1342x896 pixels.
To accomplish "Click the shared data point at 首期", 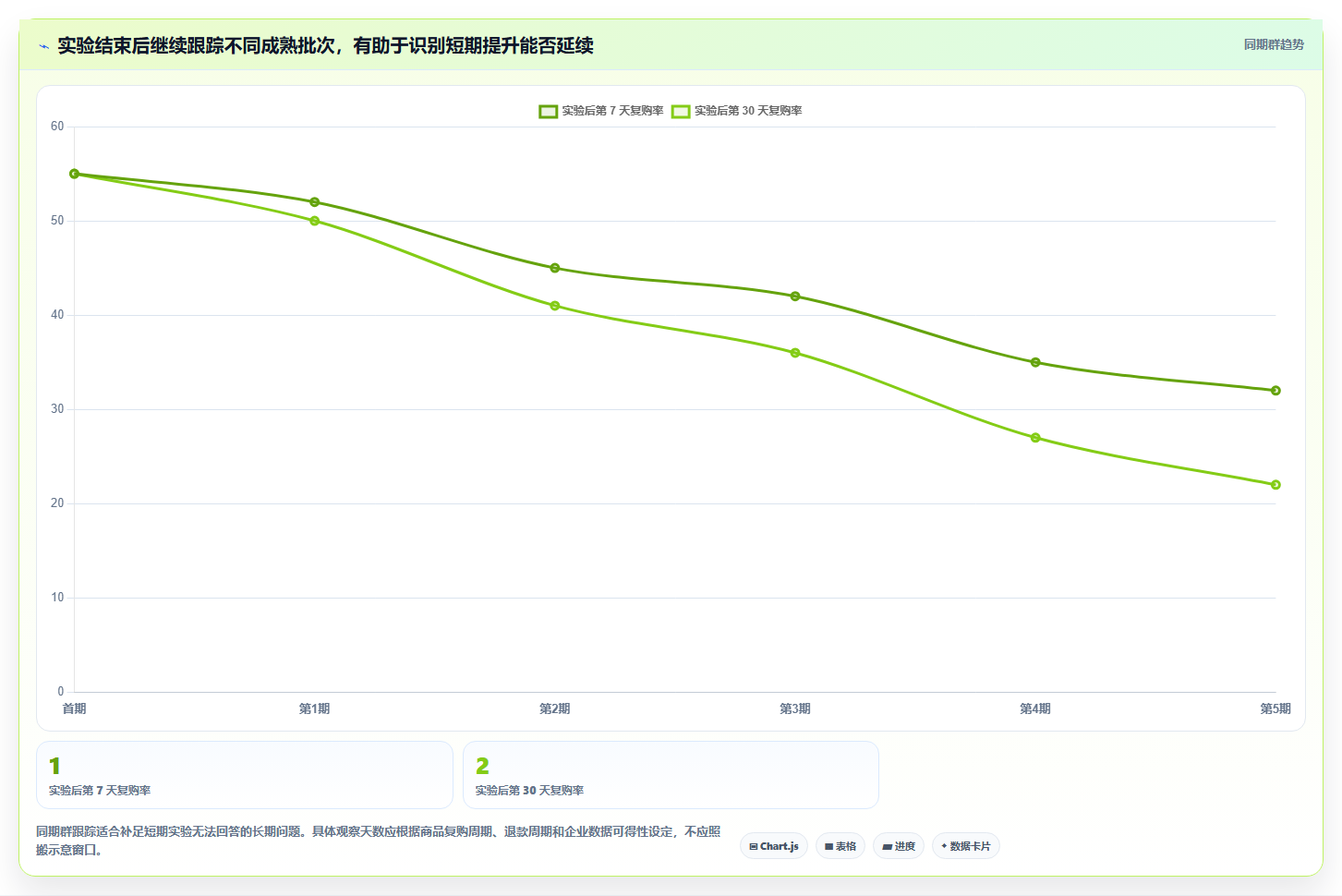I will coord(75,174).
